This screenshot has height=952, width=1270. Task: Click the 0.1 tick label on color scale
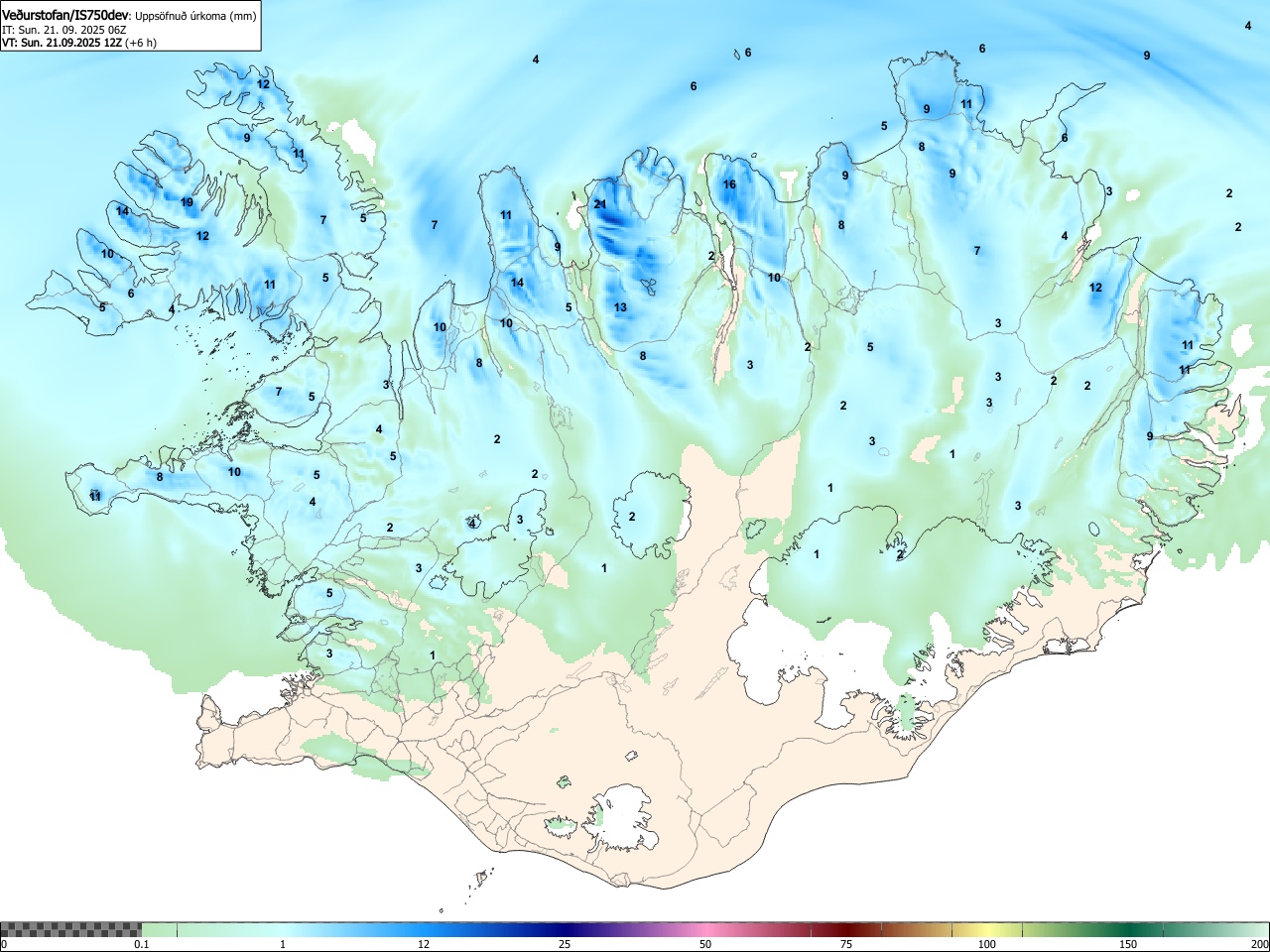142,944
